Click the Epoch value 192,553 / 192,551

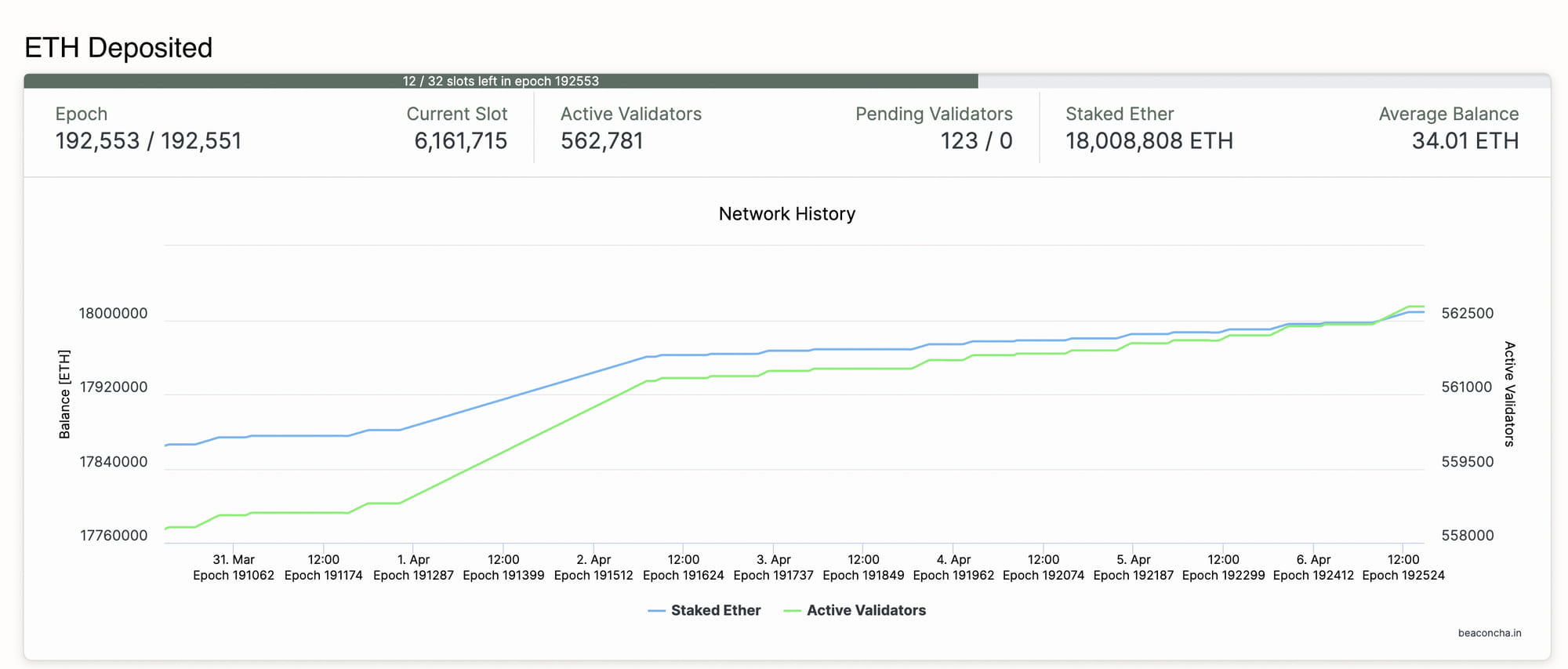click(148, 141)
